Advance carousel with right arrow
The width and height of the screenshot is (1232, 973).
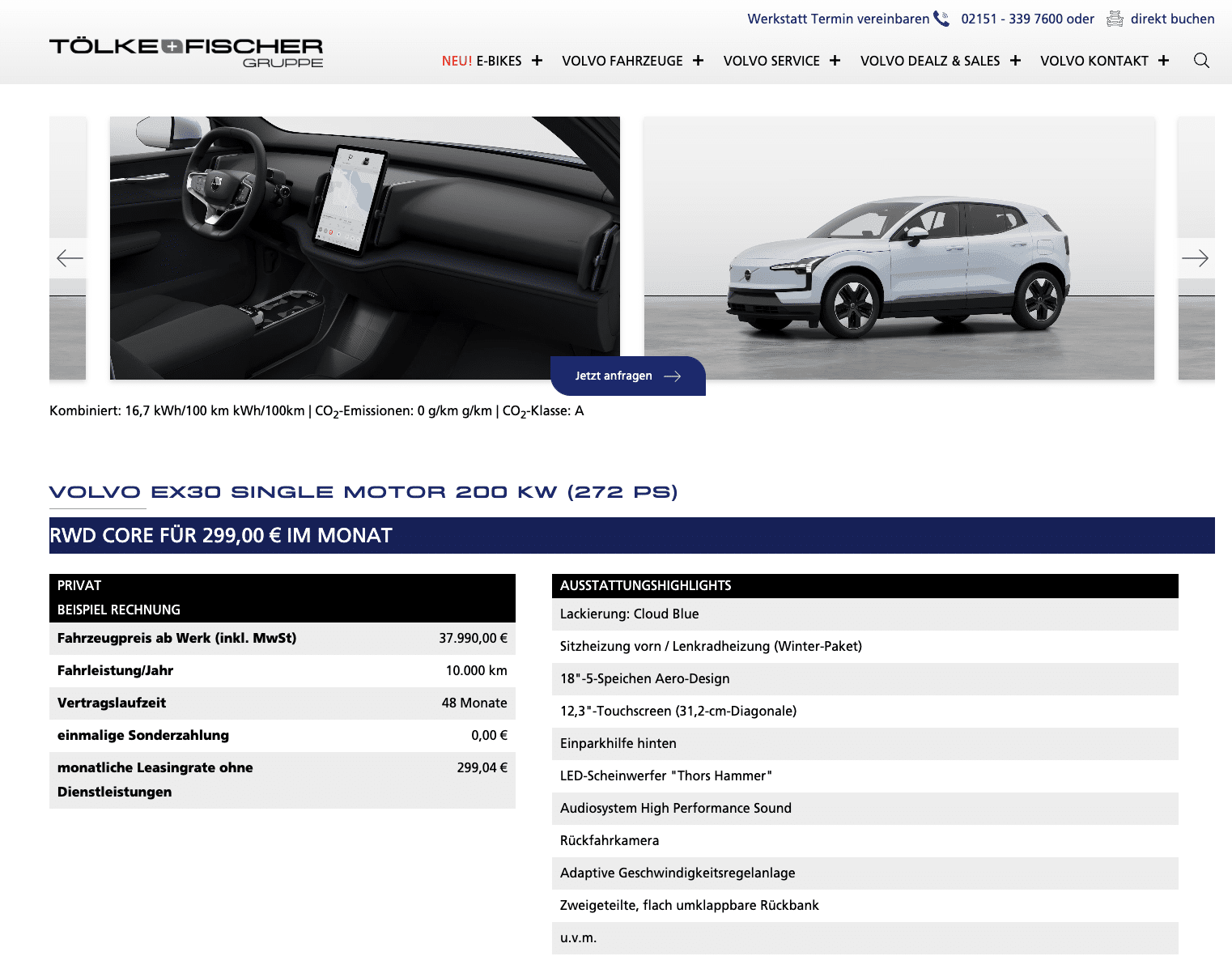[1195, 258]
